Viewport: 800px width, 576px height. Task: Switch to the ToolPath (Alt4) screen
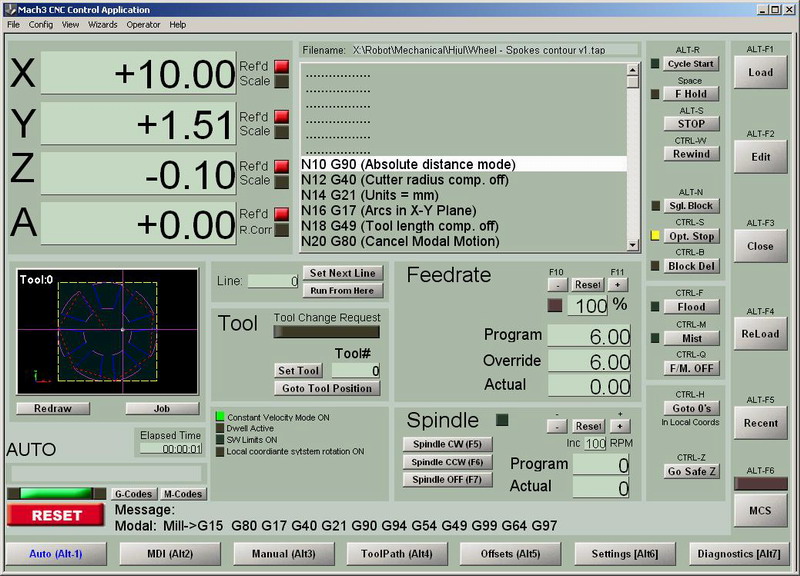pos(397,554)
